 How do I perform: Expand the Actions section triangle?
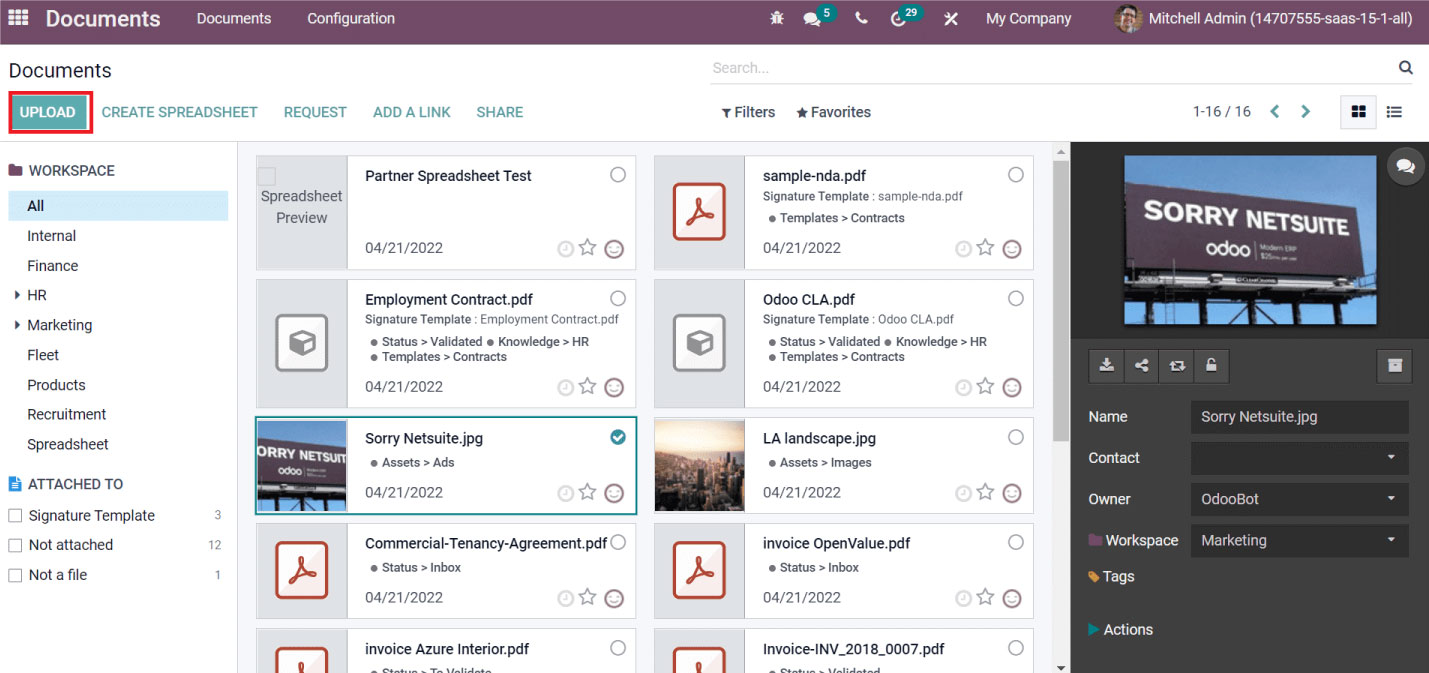[1093, 629]
